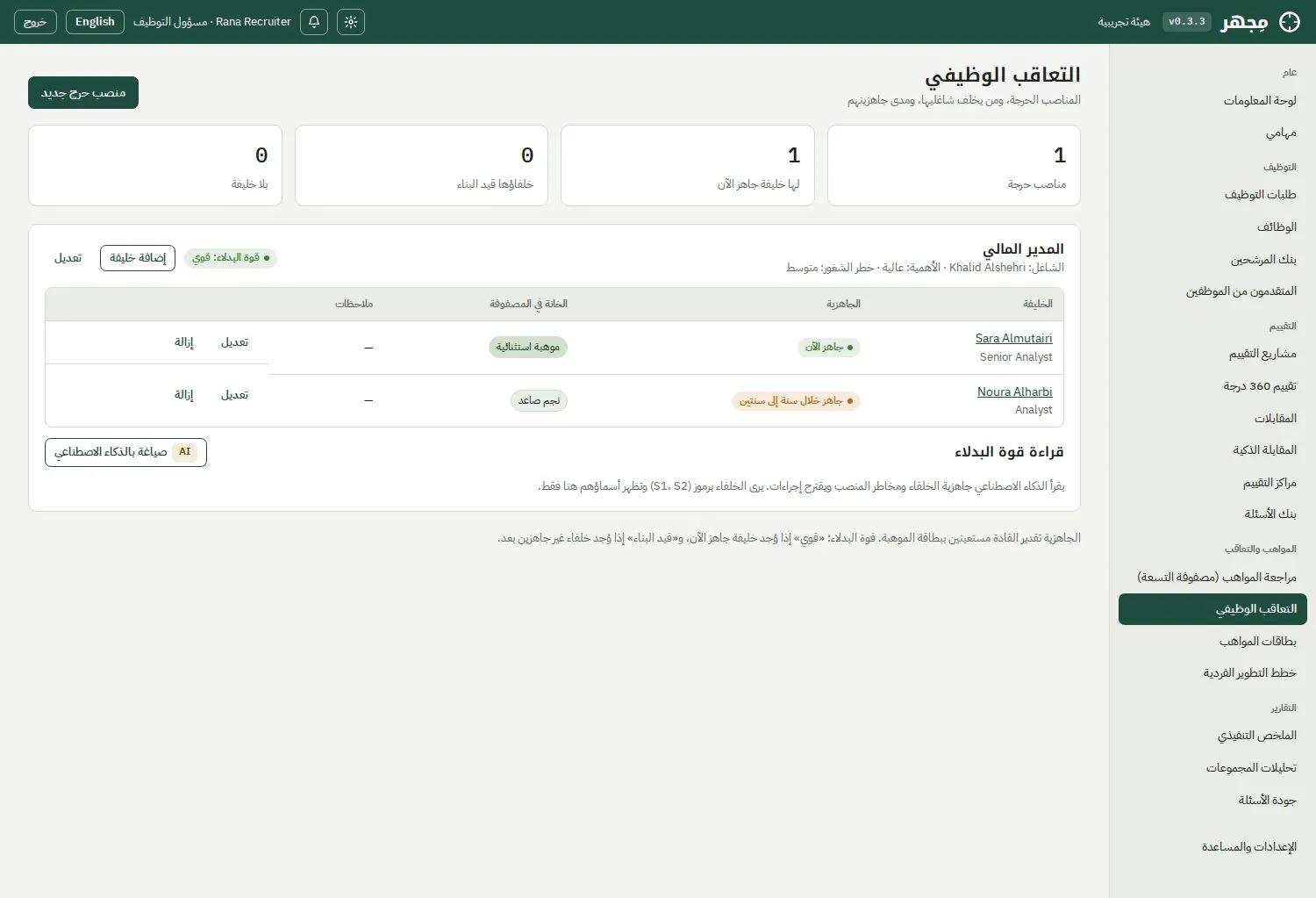This screenshot has height=898, width=1316.
Task: Click إضافة خليفة to add successor
Action: click(x=138, y=258)
